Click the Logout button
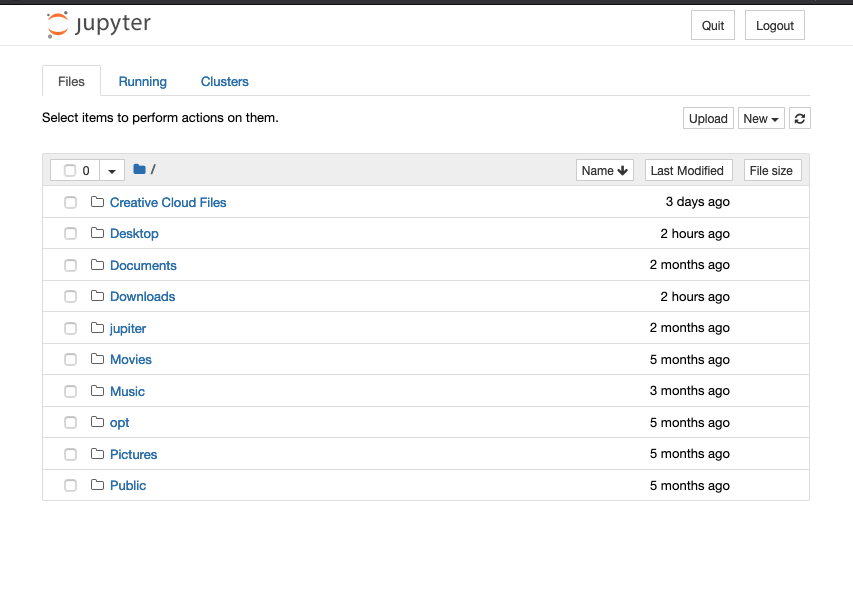Screen dimensions: 853x612 [774, 26]
